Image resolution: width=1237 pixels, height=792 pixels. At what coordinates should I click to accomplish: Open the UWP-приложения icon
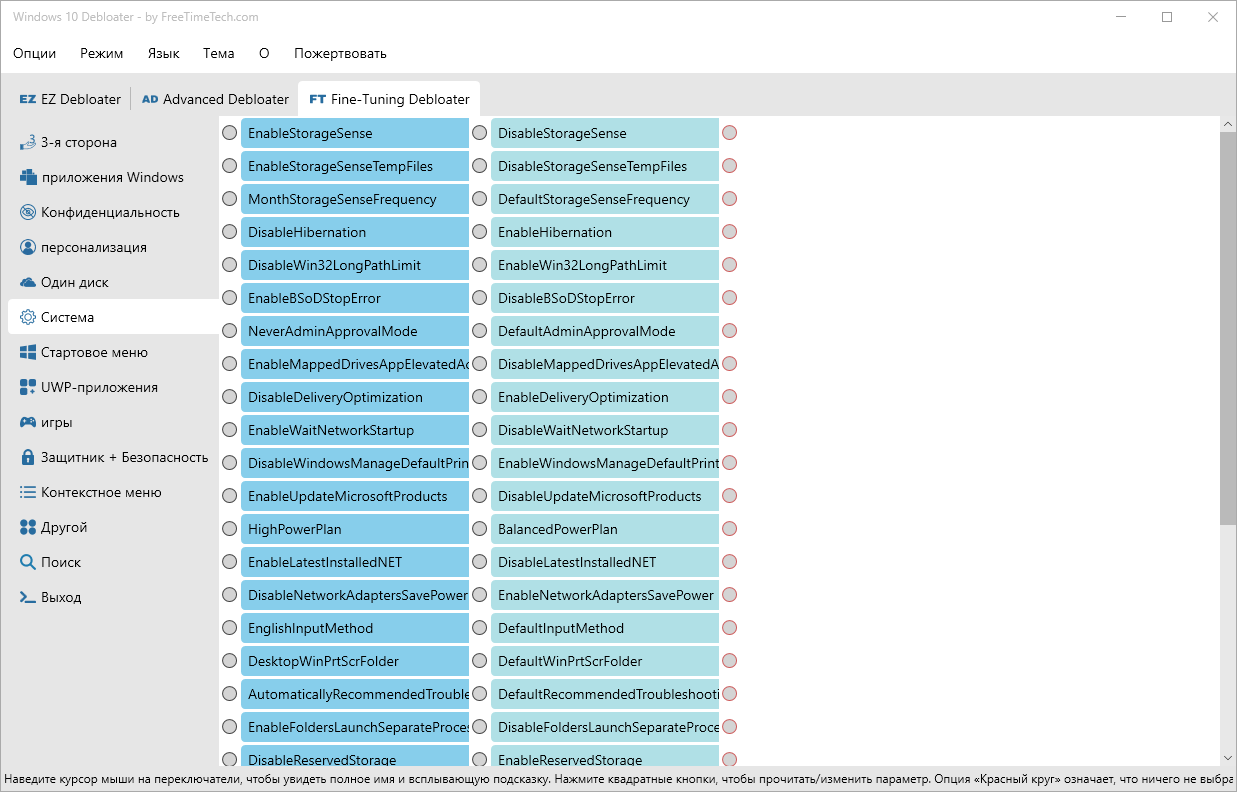tap(28, 387)
